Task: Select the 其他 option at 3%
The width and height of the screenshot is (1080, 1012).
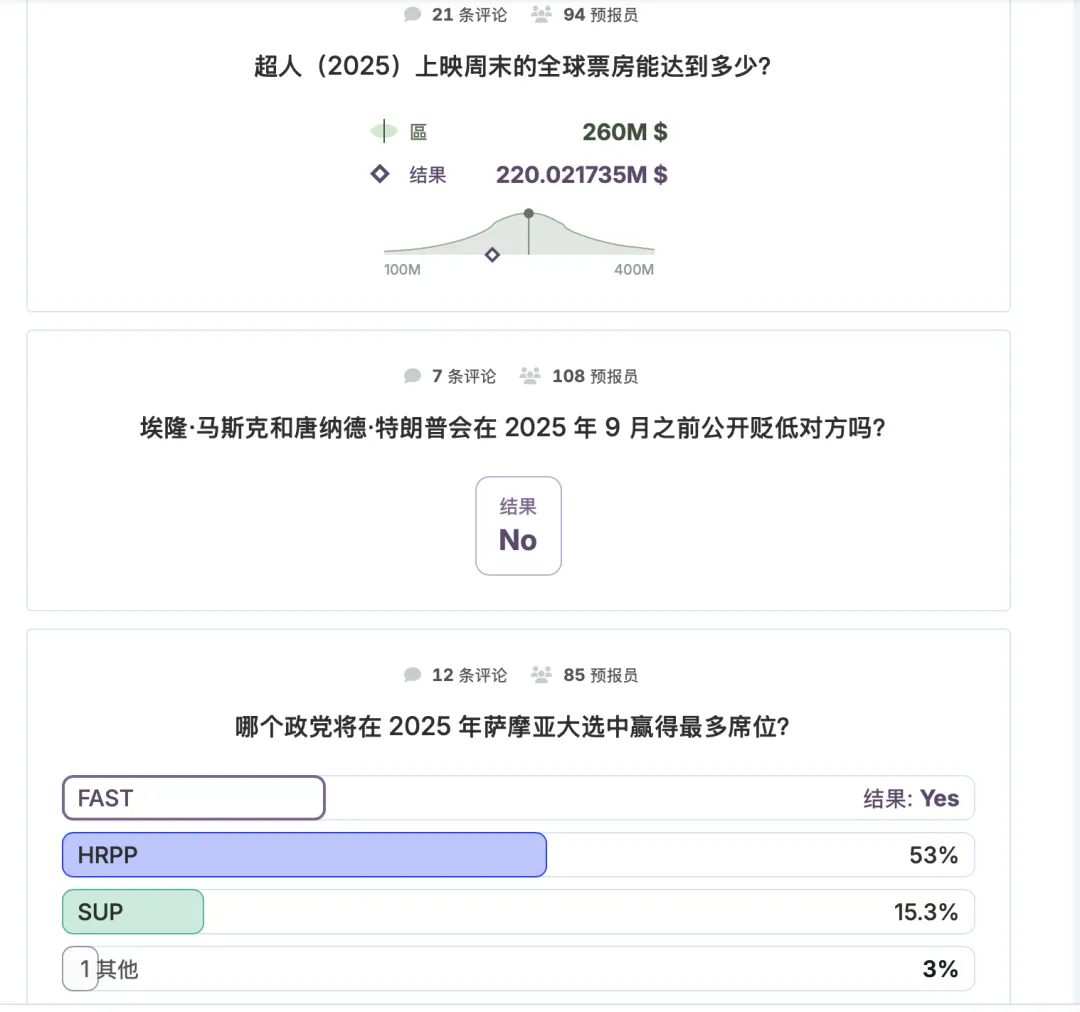Action: point(108,969)
